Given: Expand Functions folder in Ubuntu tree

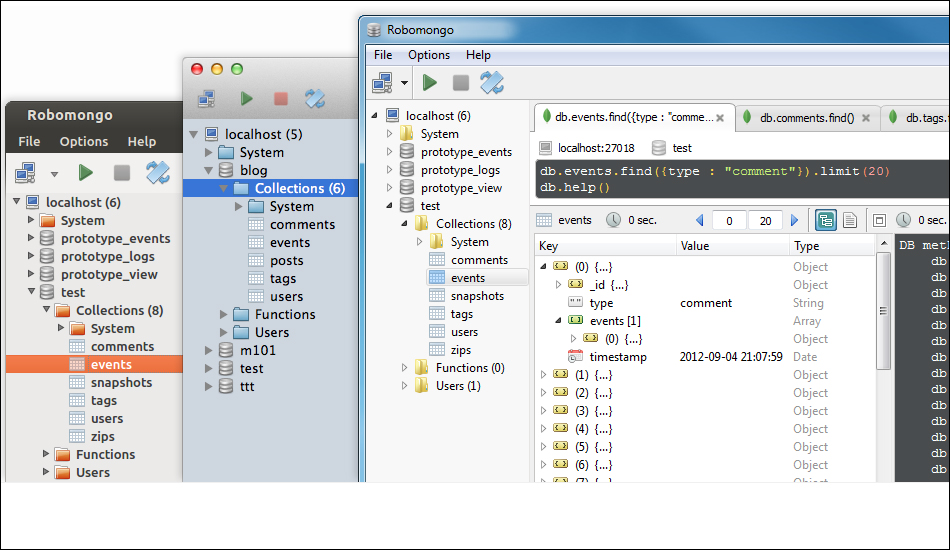Looking at the screenshot, I should 46,454.
